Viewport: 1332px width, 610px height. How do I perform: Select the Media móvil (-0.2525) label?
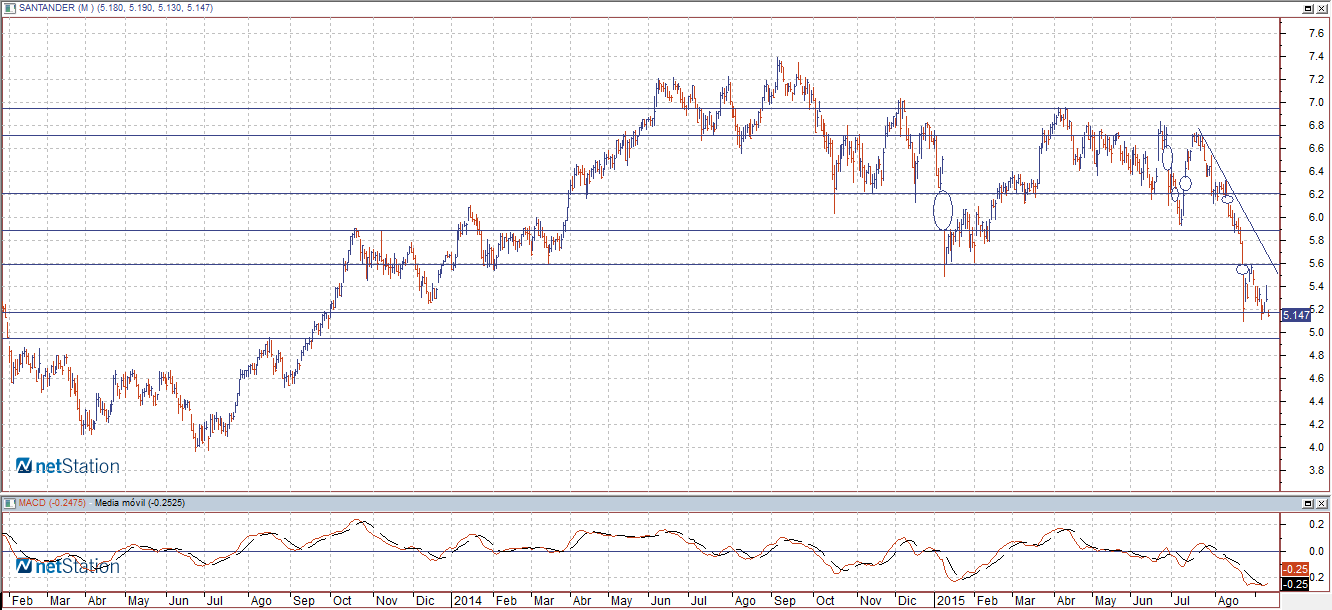pyautogui.click(x=139, y=502)
